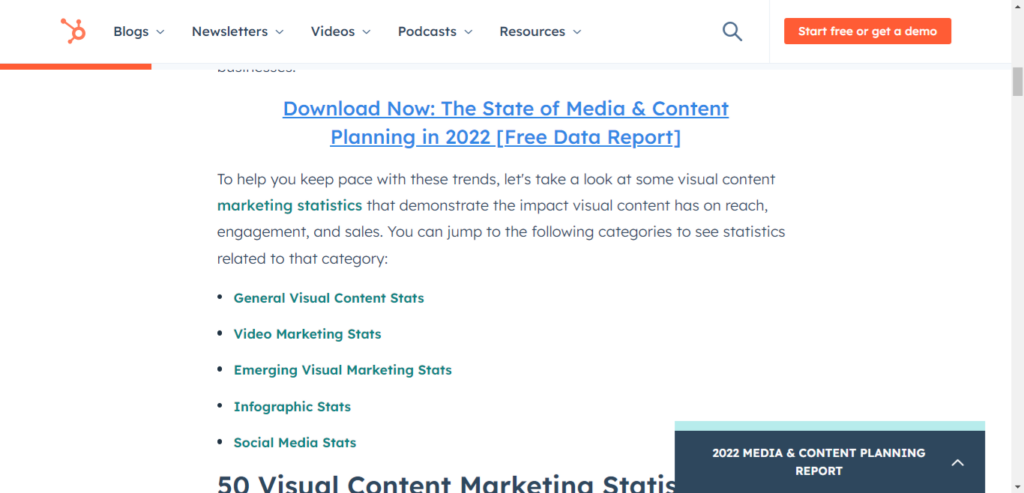Screen dimensions: 1024x493
Task: Expand the Newsletters dropdown menu
Action: tap(237, 31)
